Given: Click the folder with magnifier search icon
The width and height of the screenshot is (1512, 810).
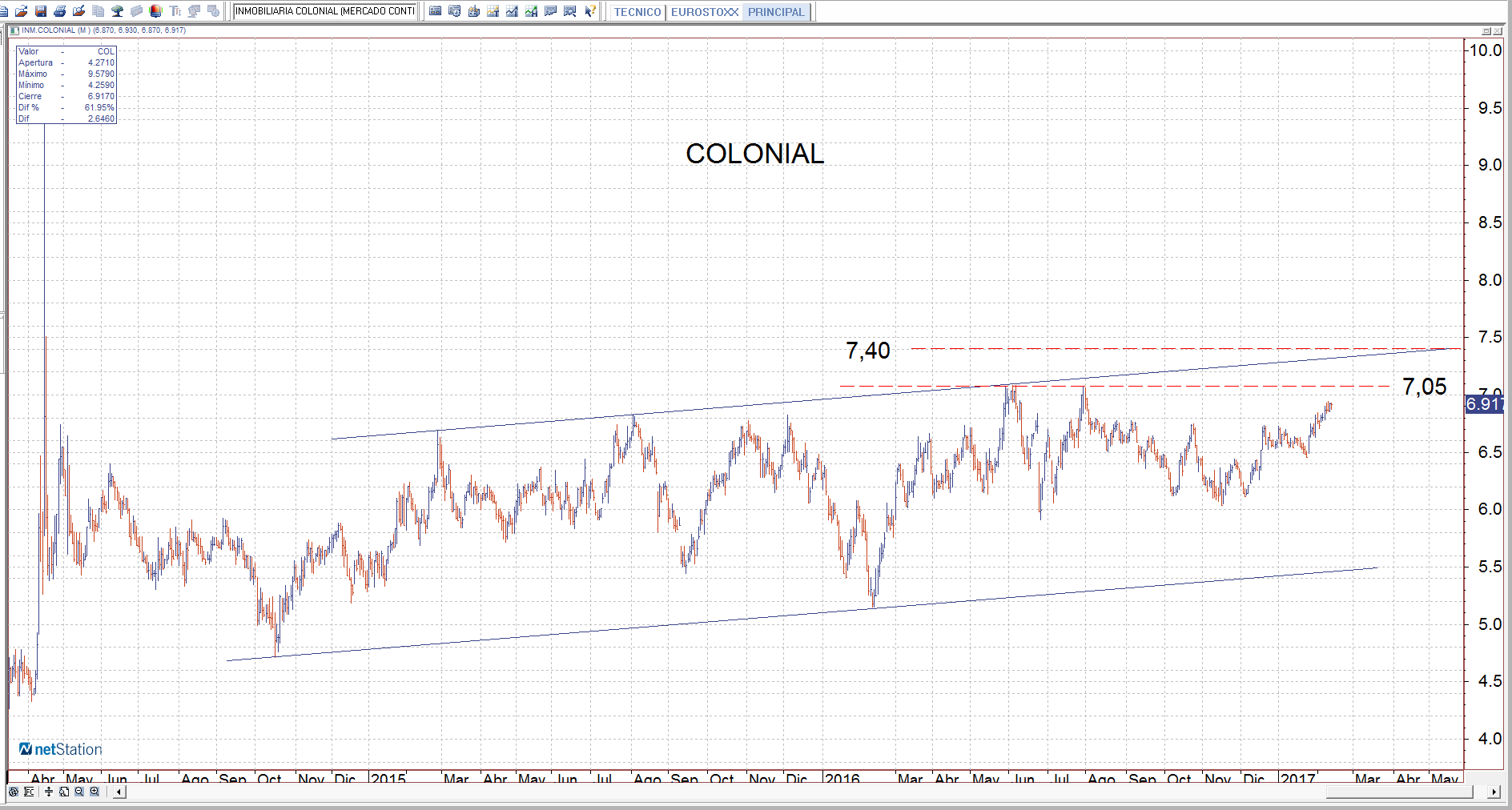Looking at the screenshot, I should (x=79, y=11).
